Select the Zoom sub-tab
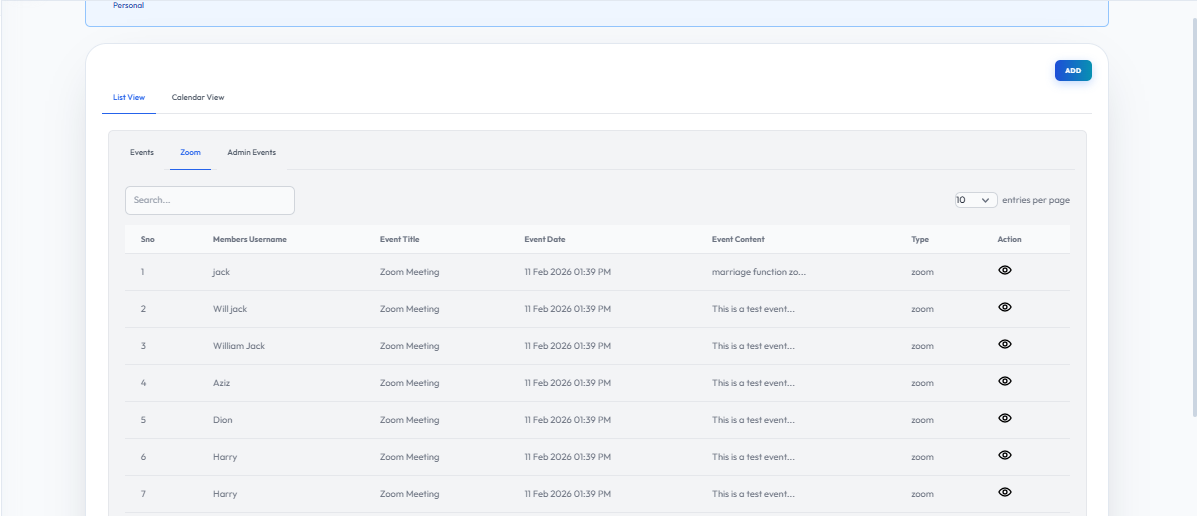The image size is (1197, 516). [x=190, y=153]
